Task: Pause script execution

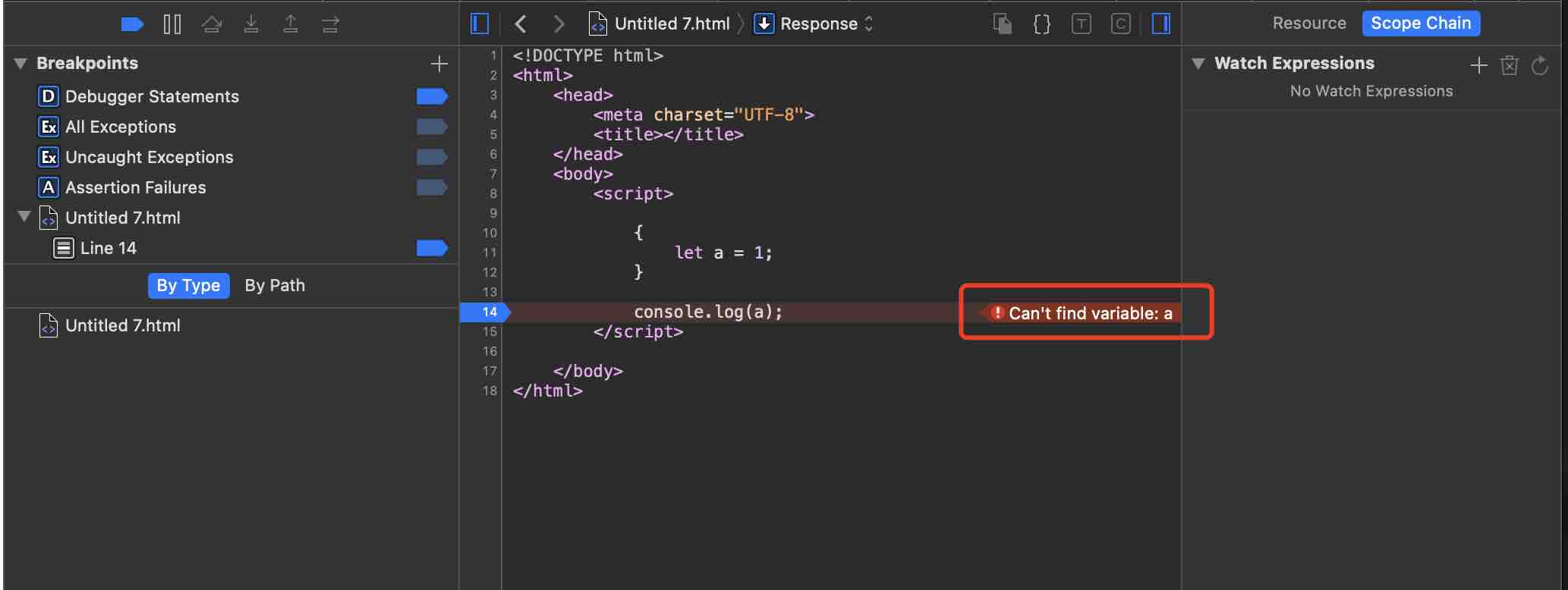Action: pos(172,25)
